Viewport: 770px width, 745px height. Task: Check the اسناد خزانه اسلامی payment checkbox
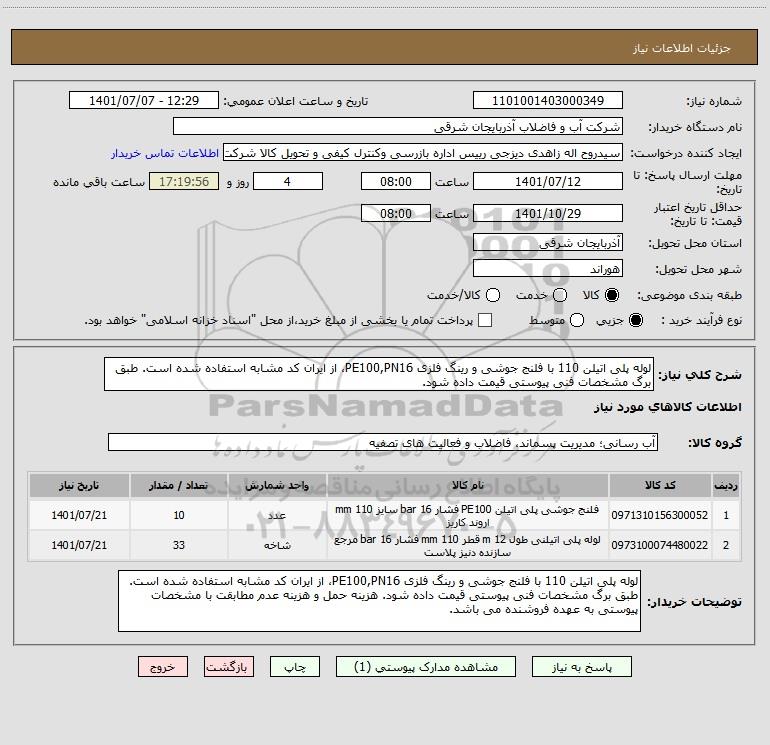pos(485,321)
